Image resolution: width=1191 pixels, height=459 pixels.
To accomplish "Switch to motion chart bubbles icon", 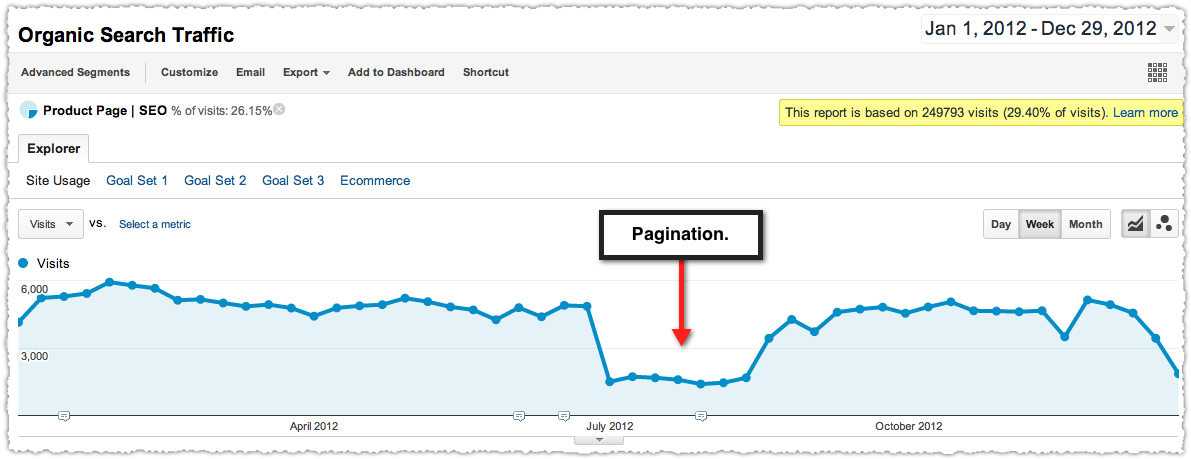I will (x=1164, y=224).
